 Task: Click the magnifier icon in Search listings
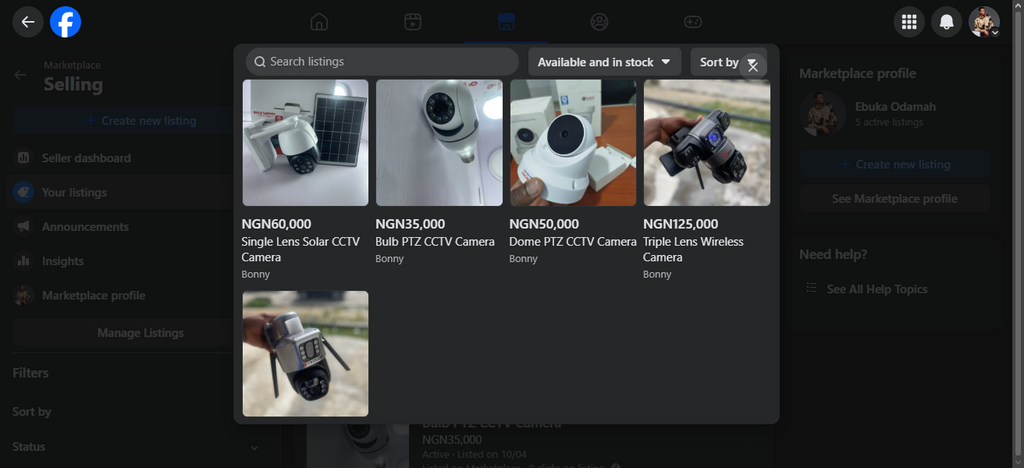pyautogui.click(x=259, y=61)
